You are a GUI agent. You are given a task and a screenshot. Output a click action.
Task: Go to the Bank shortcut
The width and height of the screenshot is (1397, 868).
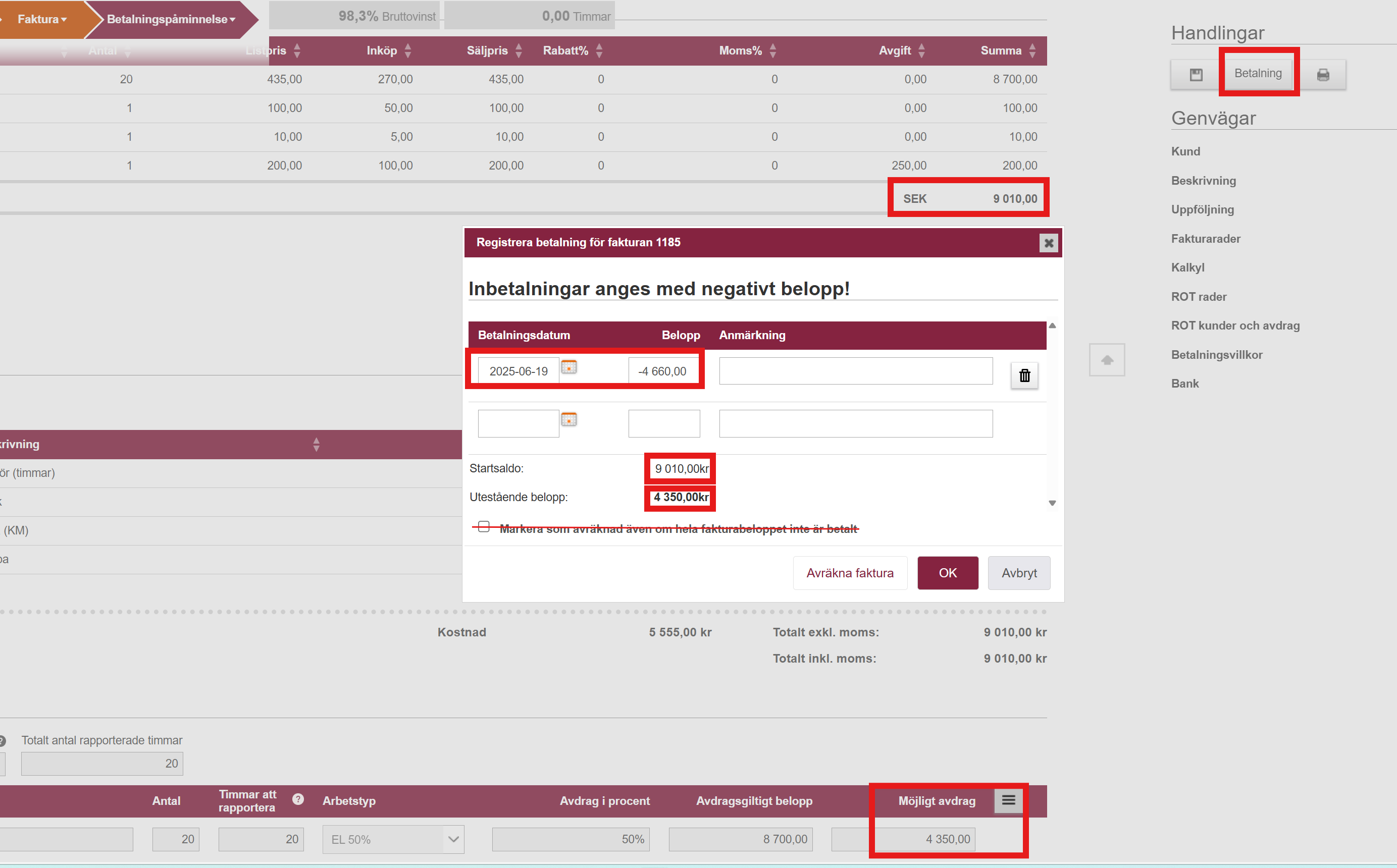tap(1185, 384)
